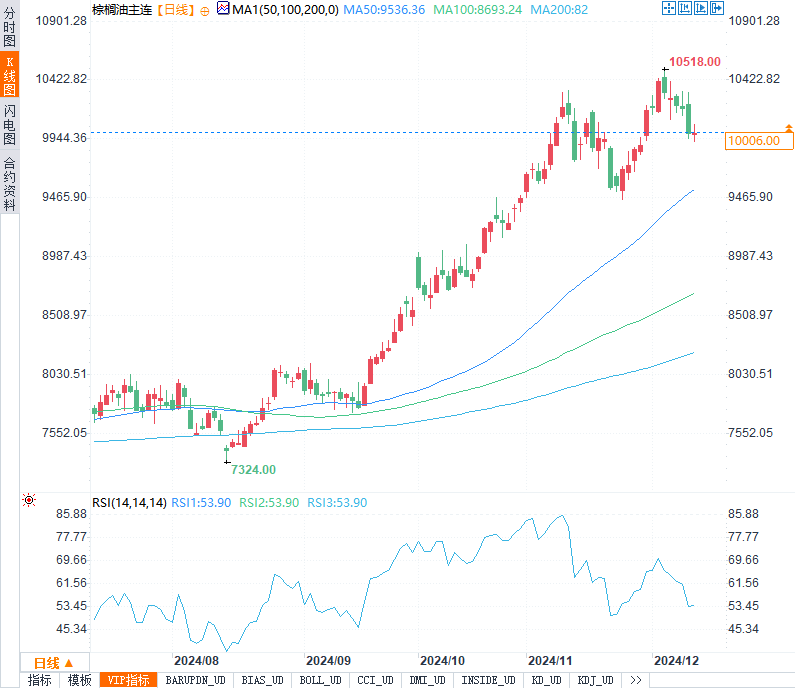Click the 10006.00 current price label
795x688 pixels.
tap(754, 141)
